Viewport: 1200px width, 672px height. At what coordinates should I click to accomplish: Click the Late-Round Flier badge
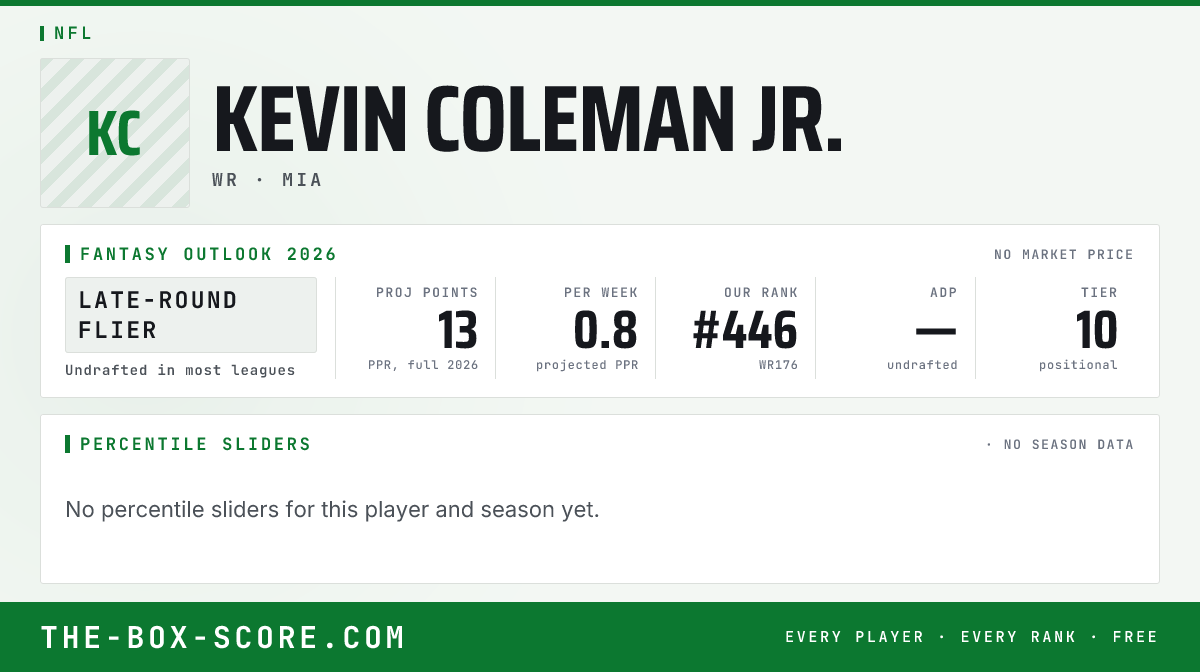point(191,315)
